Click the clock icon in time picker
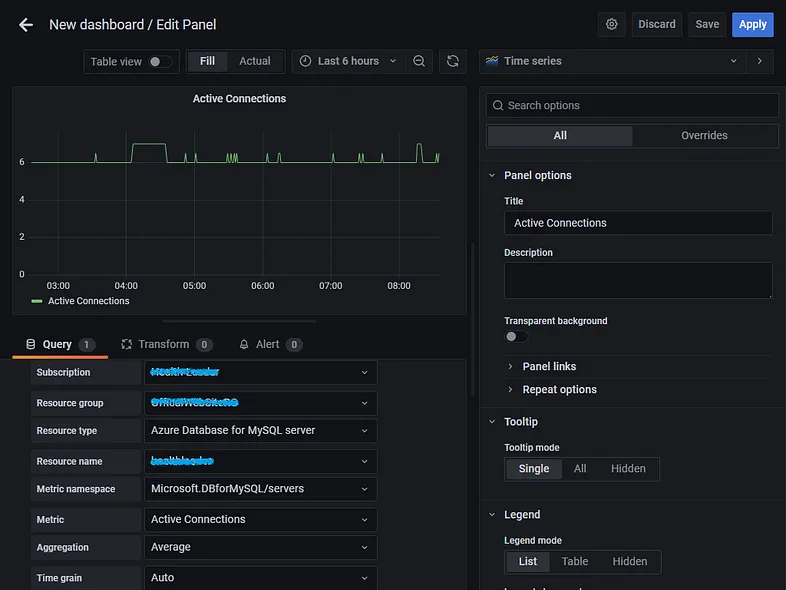 tap(305, 61)
